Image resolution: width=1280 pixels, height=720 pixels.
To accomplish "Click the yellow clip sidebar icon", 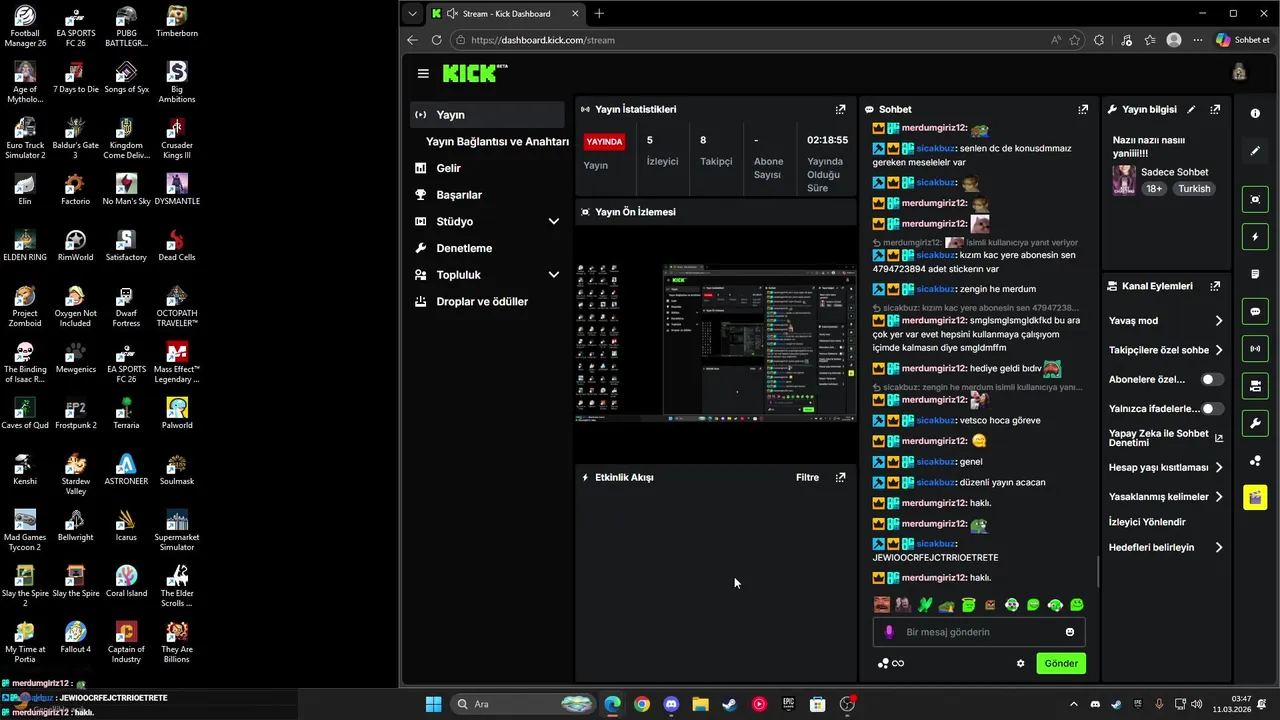I will (1255, 497).
